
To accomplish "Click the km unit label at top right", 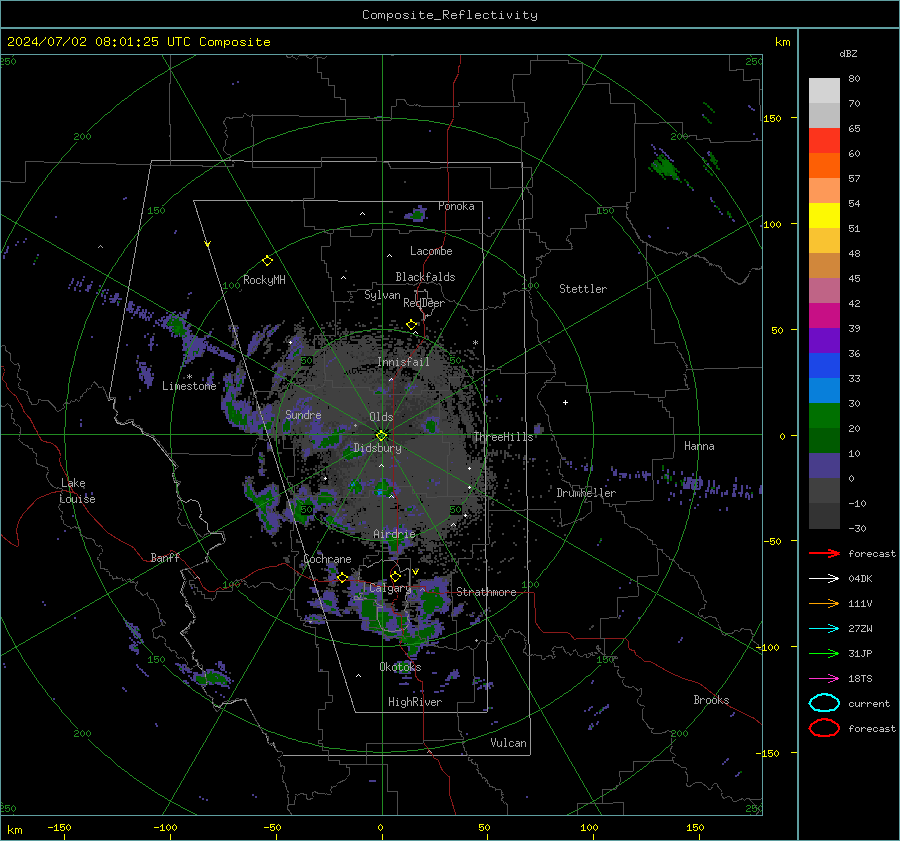I will point(782,42).
